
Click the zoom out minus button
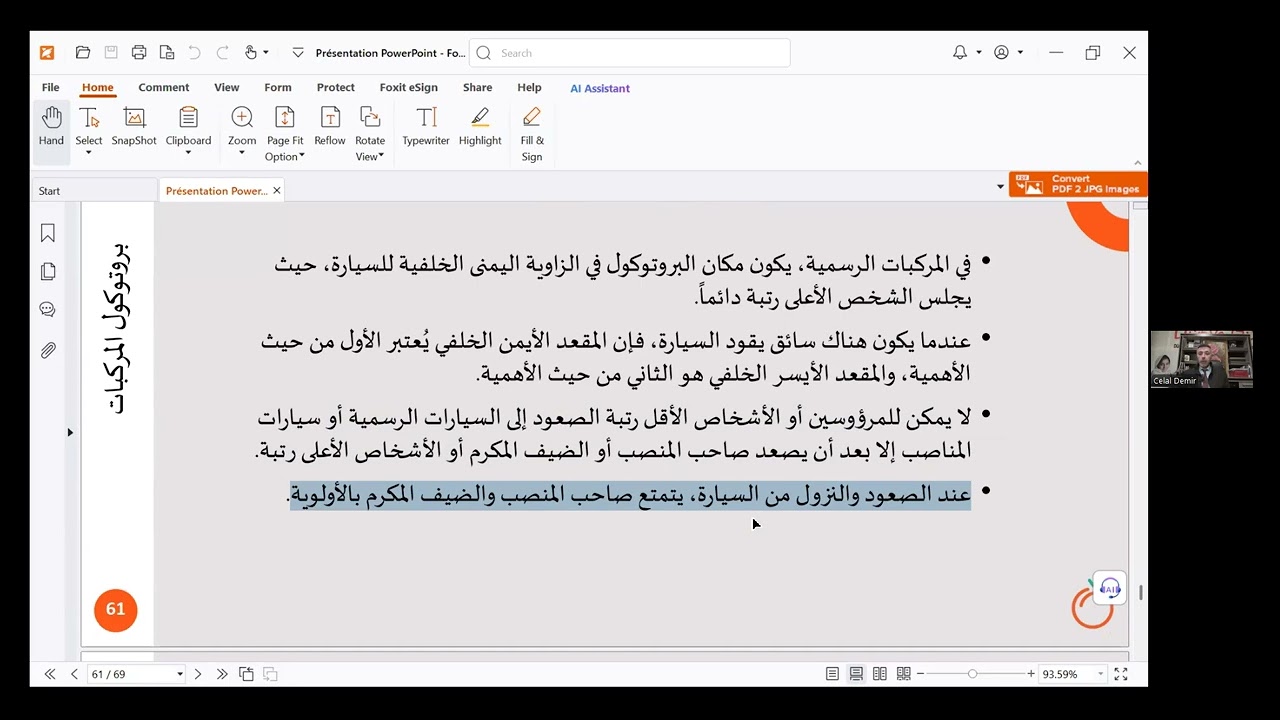[920, 674]
